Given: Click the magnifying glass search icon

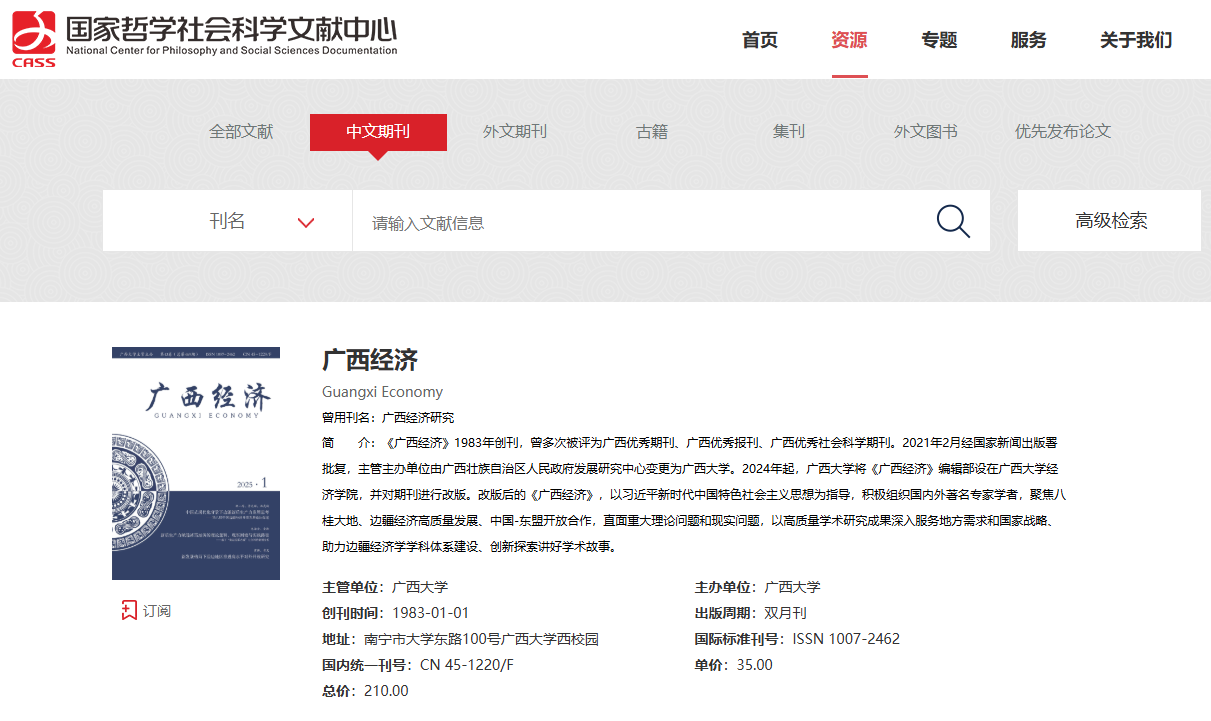Looking at the screenshot, I should point(953,221).
